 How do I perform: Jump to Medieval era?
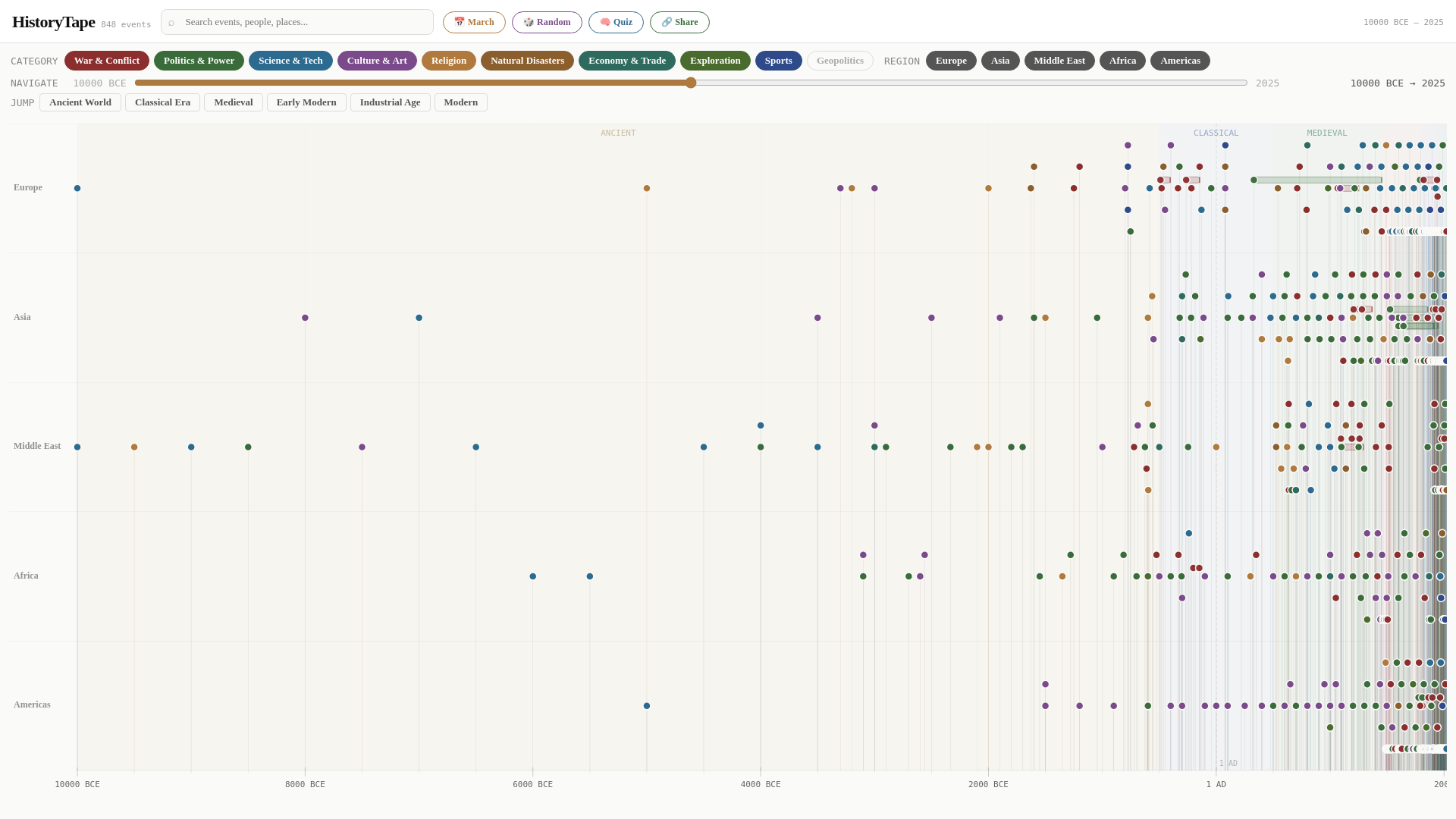(234, 102)
